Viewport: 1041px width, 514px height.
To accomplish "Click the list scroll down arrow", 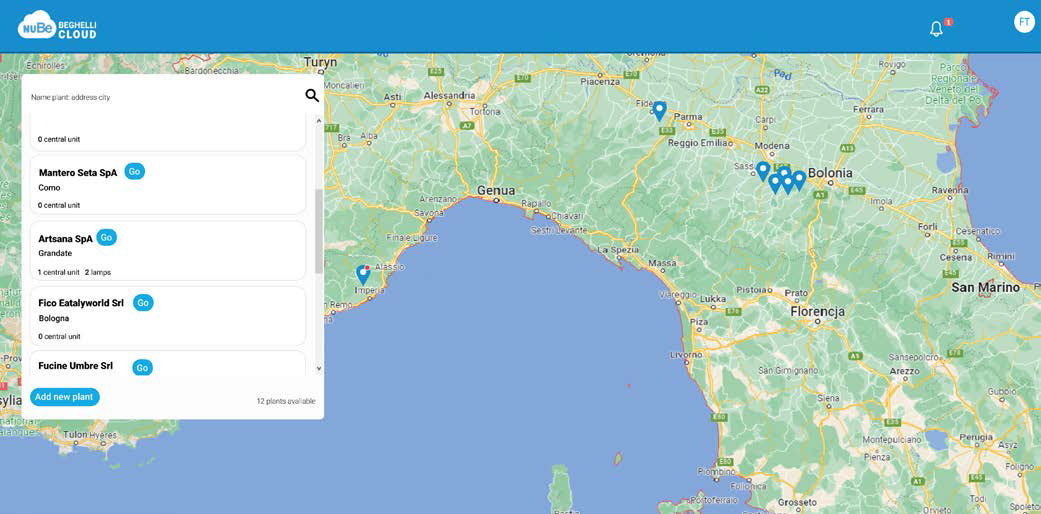I will tap(318, 368).
